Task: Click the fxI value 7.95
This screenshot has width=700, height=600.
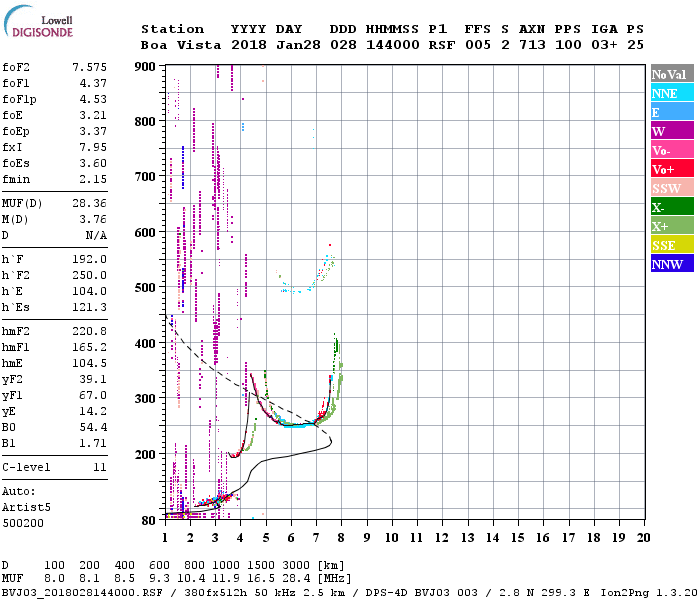Action: coord(93,148)
